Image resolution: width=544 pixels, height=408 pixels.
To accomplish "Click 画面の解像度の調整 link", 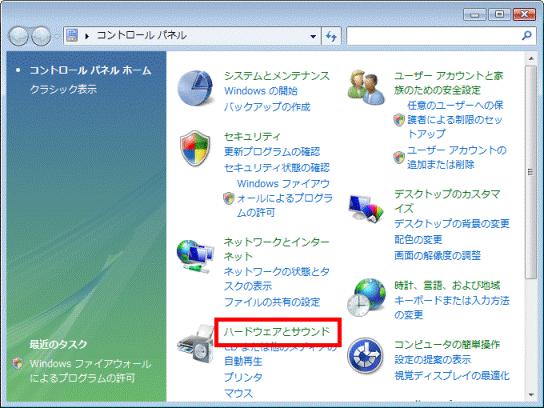I will [x=437, y=256].
